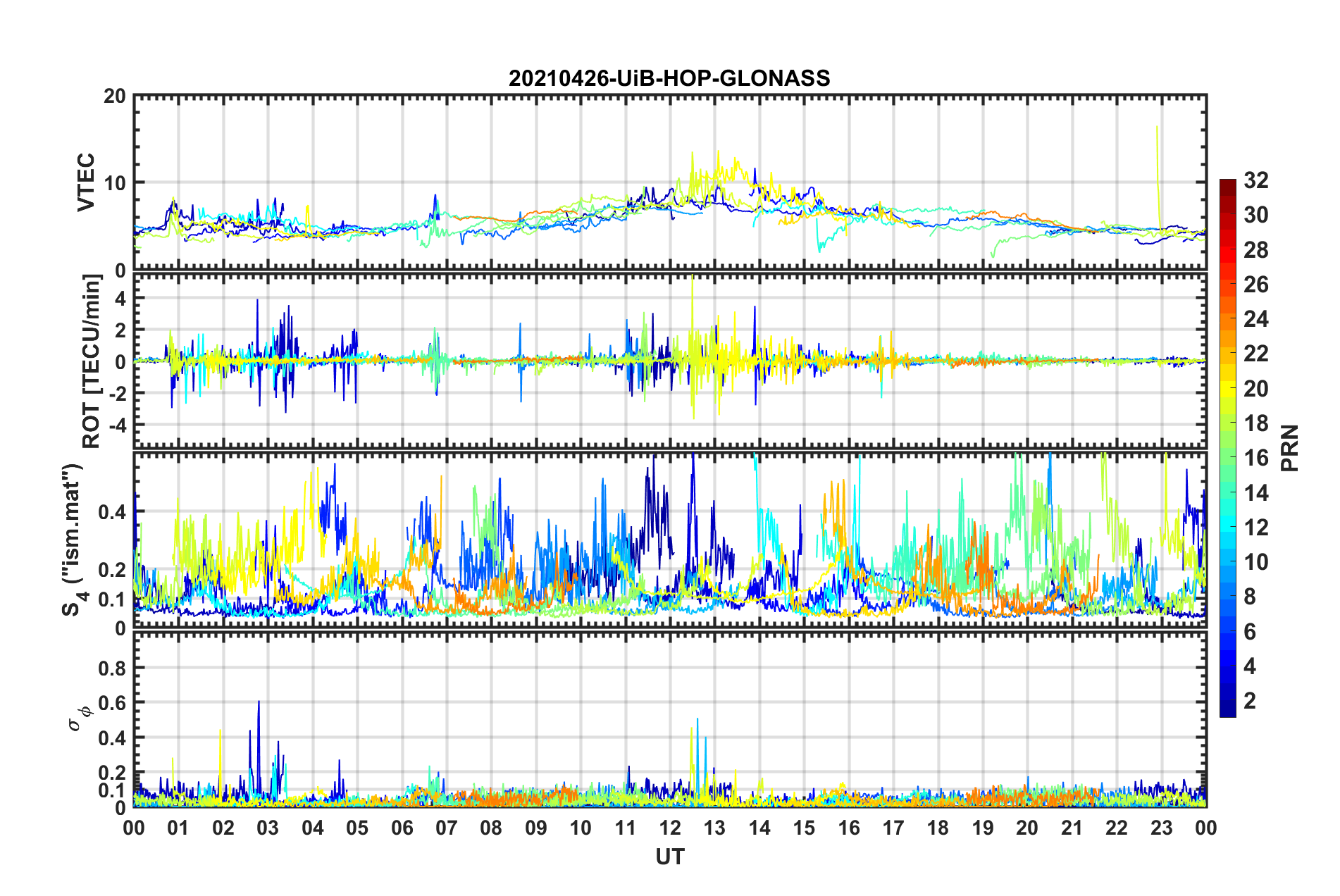Image resolution: width=1340 pixels, height=896 pixels.
Task: Click colorbar tick label 6
Action: (x=1249, y=632)
